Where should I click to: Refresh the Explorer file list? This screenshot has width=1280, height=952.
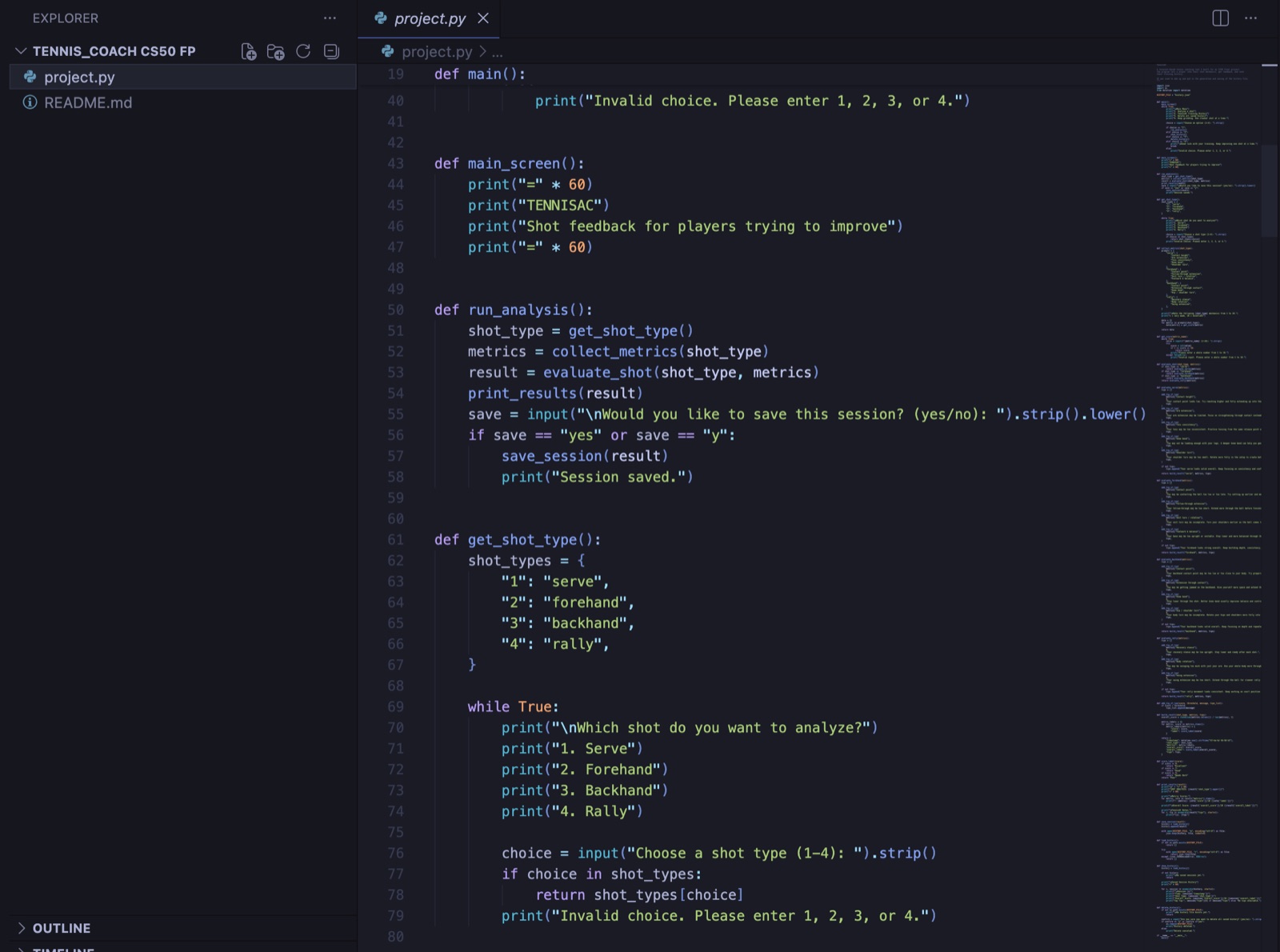303,51
